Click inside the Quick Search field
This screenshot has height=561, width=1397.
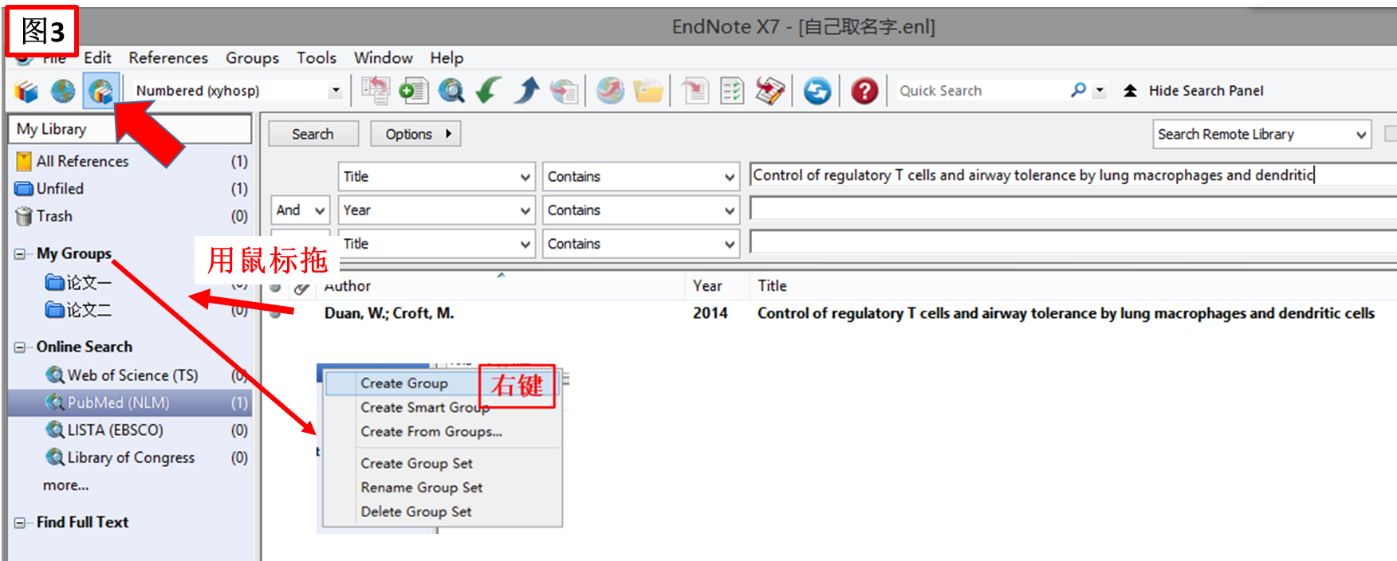click(x=980, y=91)
